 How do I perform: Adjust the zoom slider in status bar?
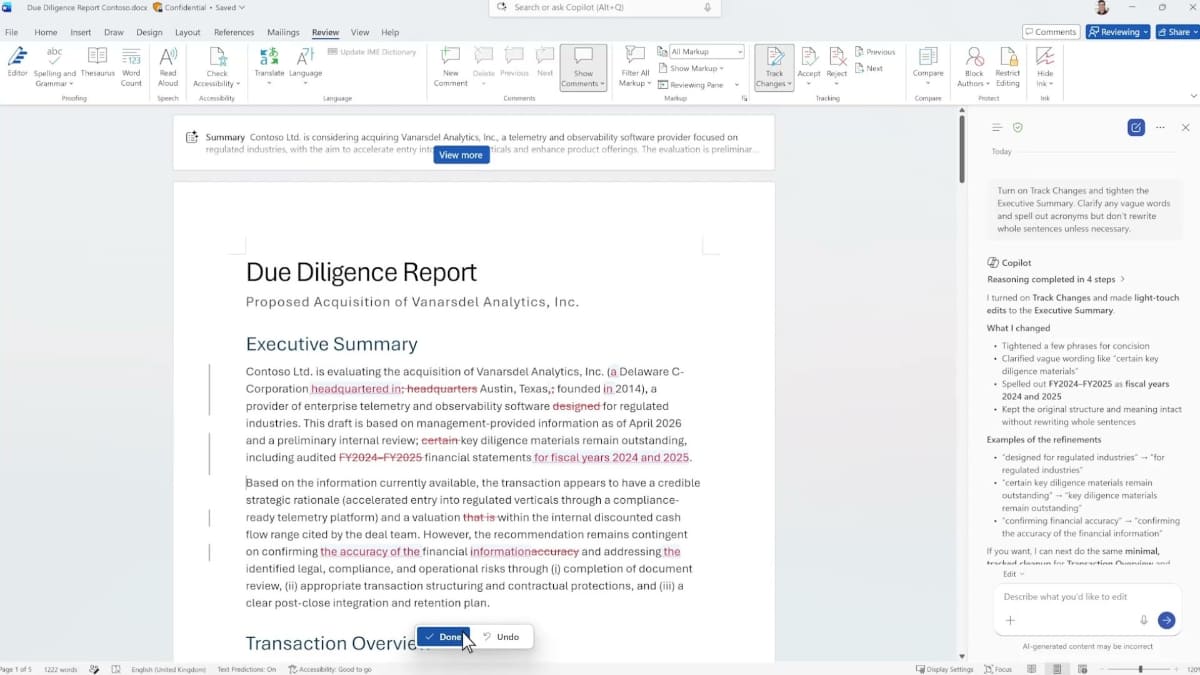1140,669
